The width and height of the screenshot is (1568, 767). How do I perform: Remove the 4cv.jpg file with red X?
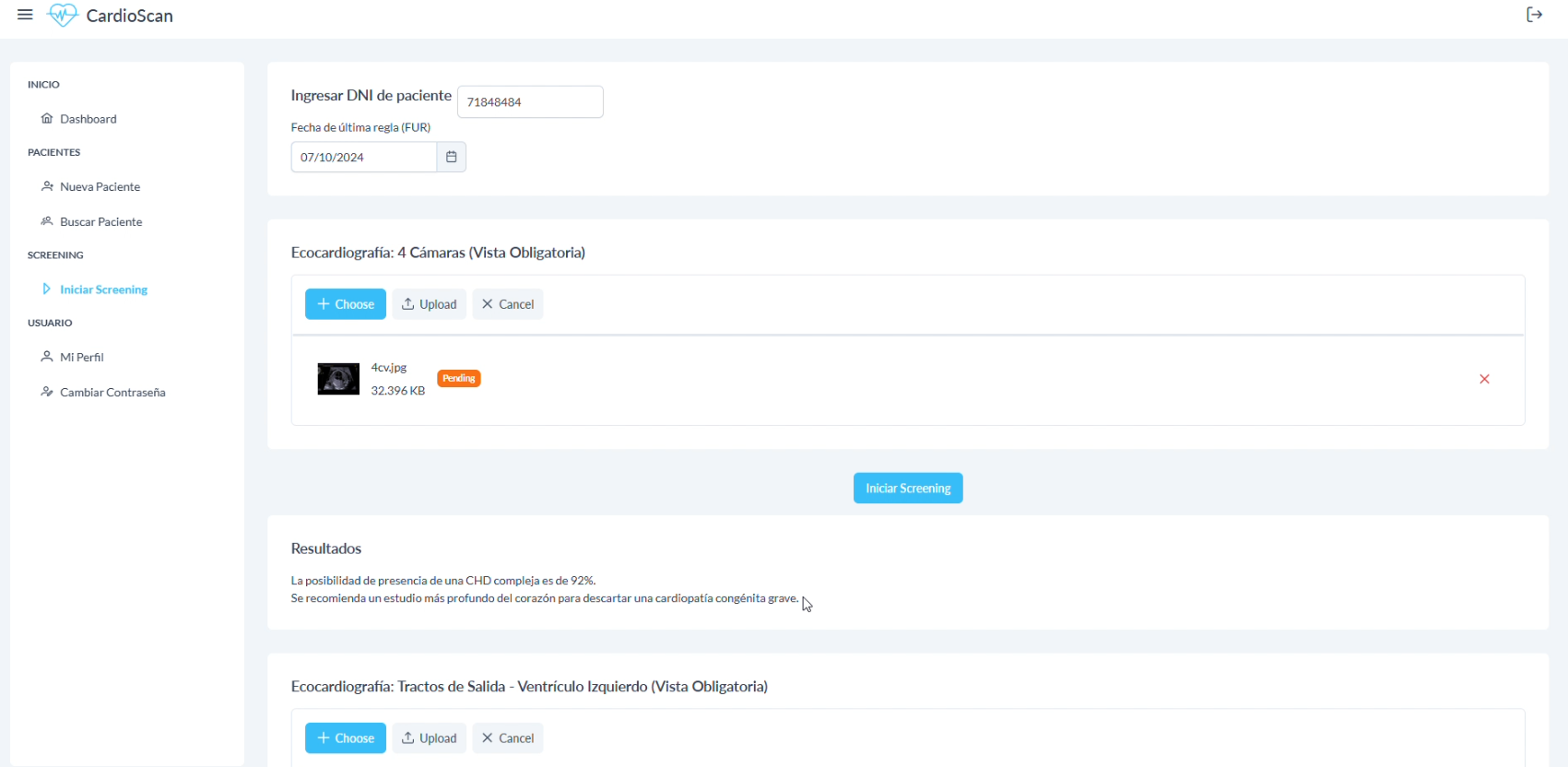point(1484,379)
